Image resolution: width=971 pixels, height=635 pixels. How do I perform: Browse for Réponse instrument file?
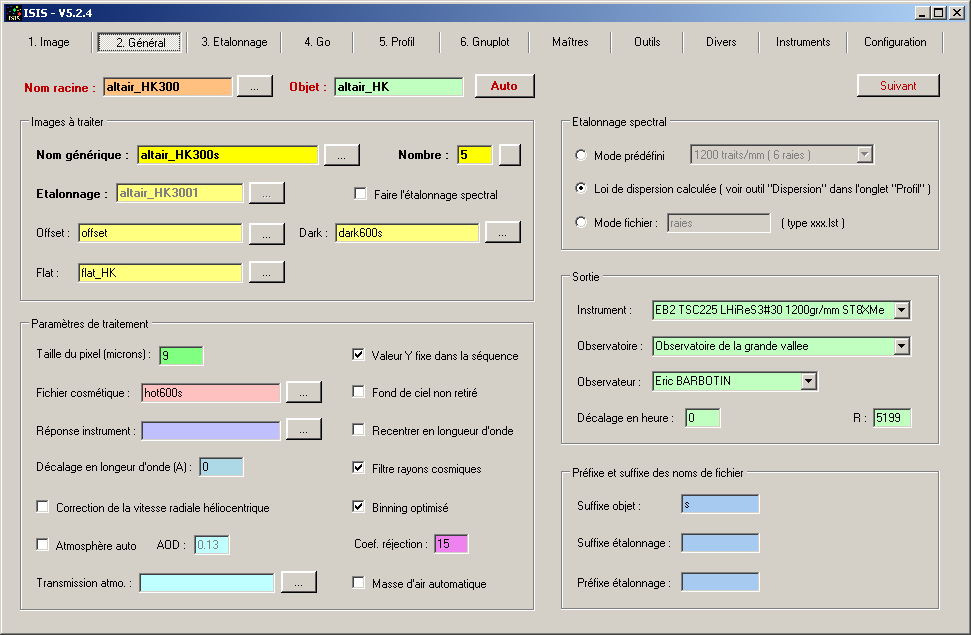click(304, 430)
